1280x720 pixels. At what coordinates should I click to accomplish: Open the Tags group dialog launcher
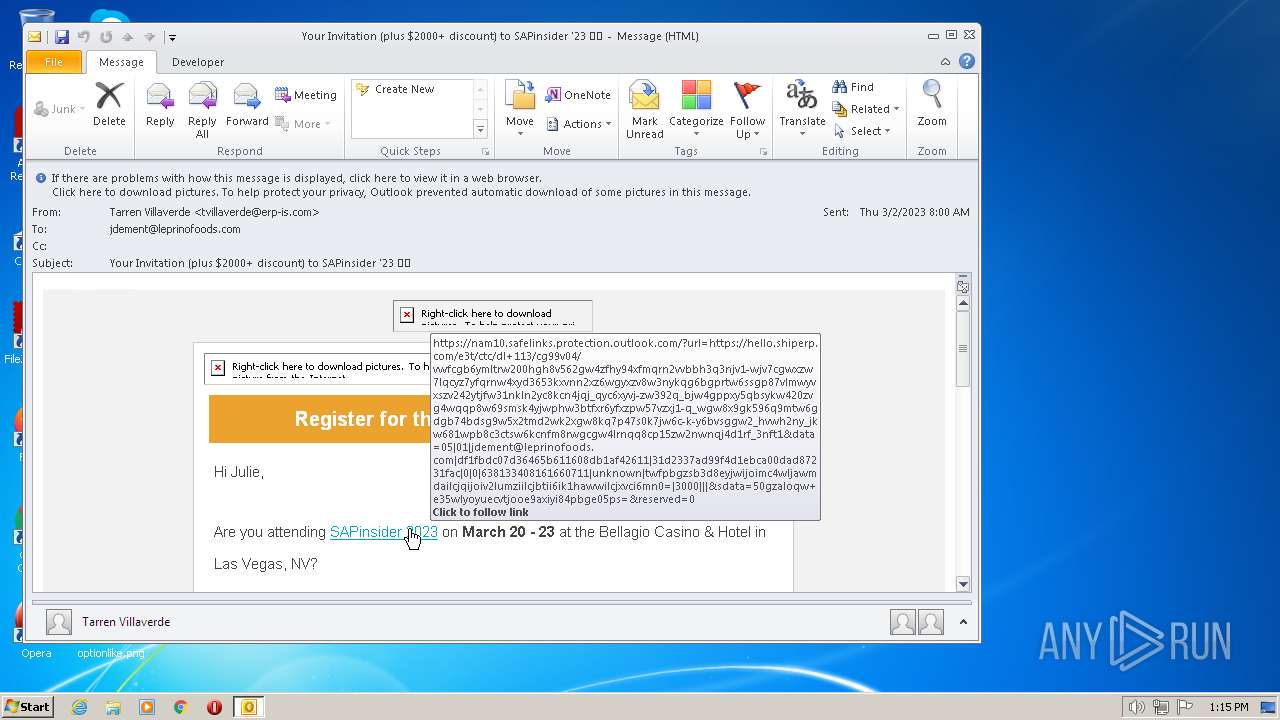point(763,152)
